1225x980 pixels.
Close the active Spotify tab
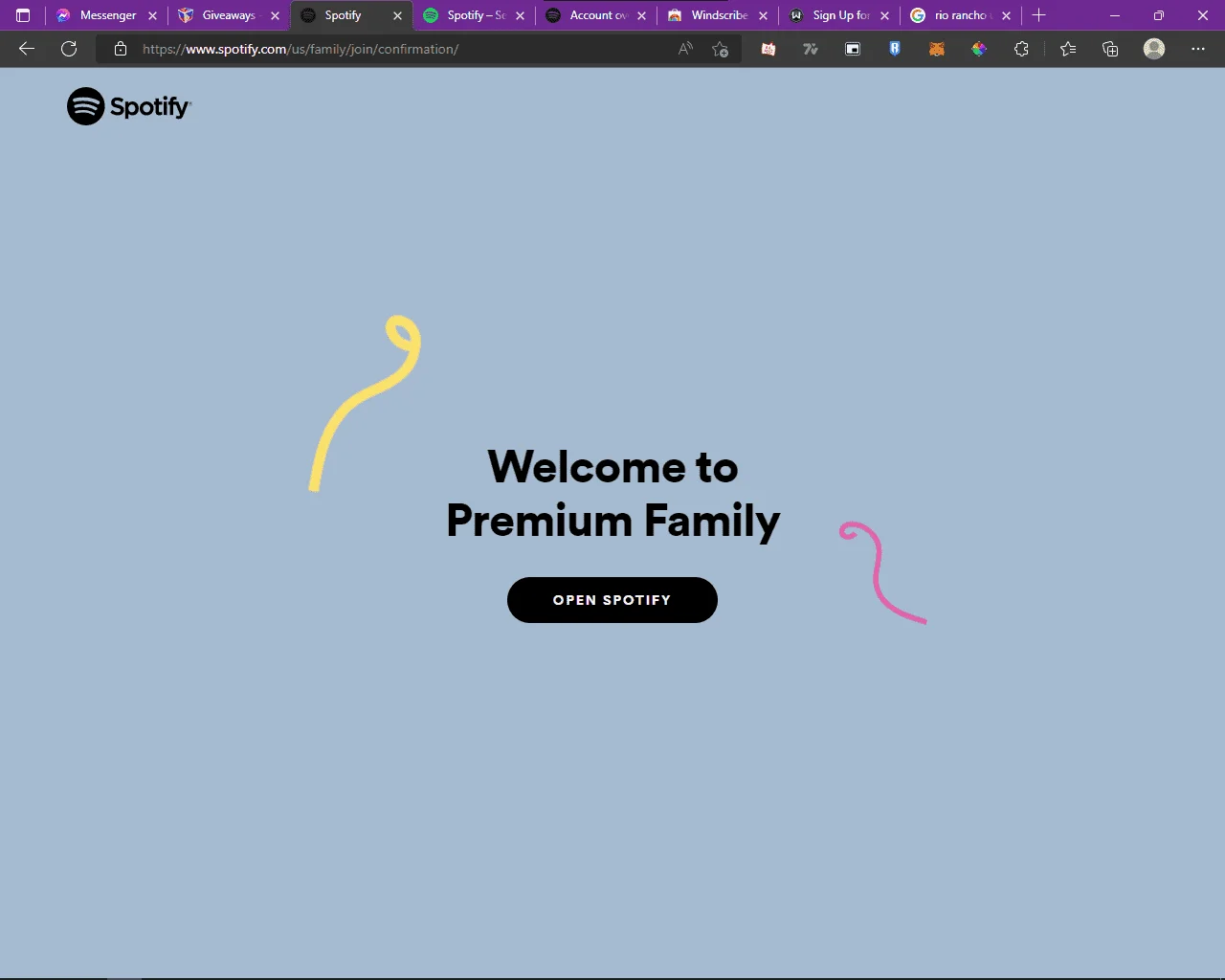pos(397,15)
